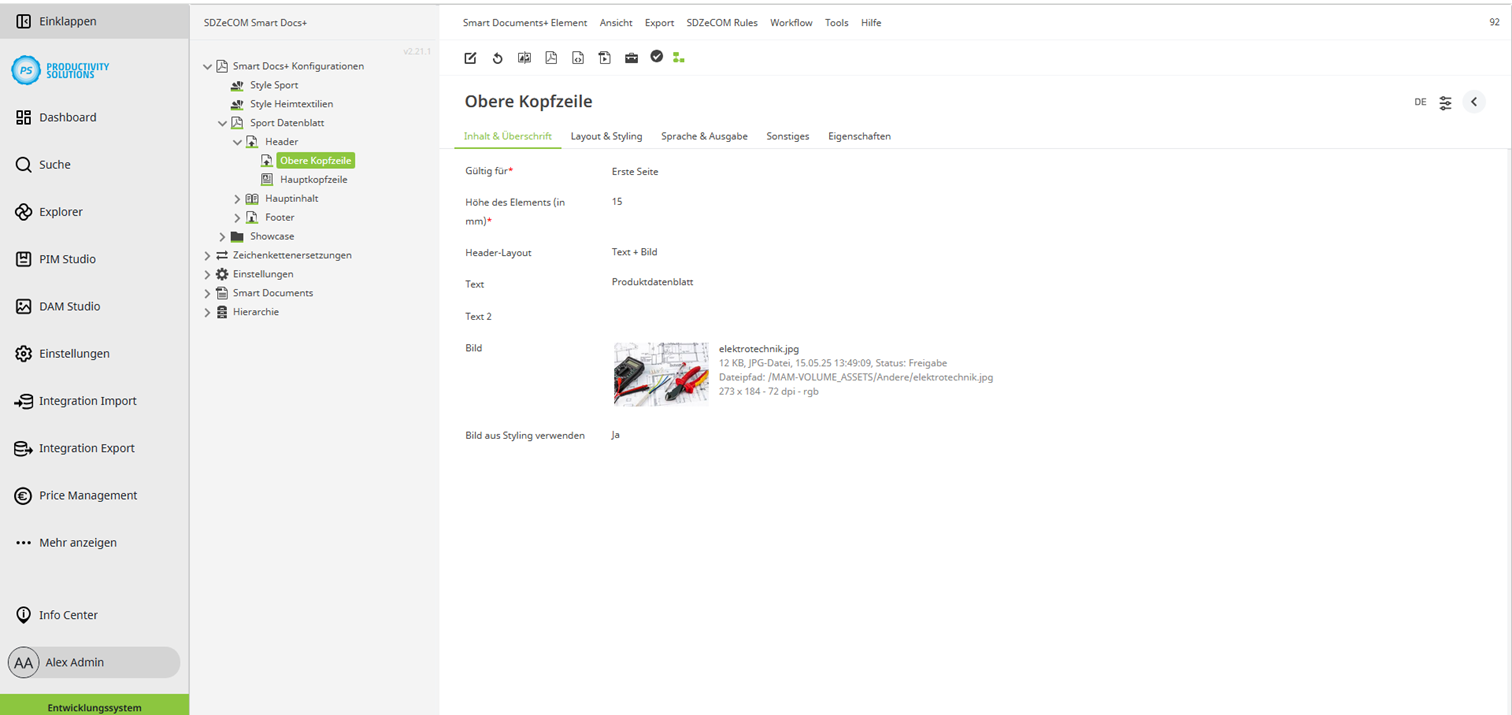Expand the Showcase folder in the tree
The width and height of the screenshot is (1512, 715).
(222, 236)
